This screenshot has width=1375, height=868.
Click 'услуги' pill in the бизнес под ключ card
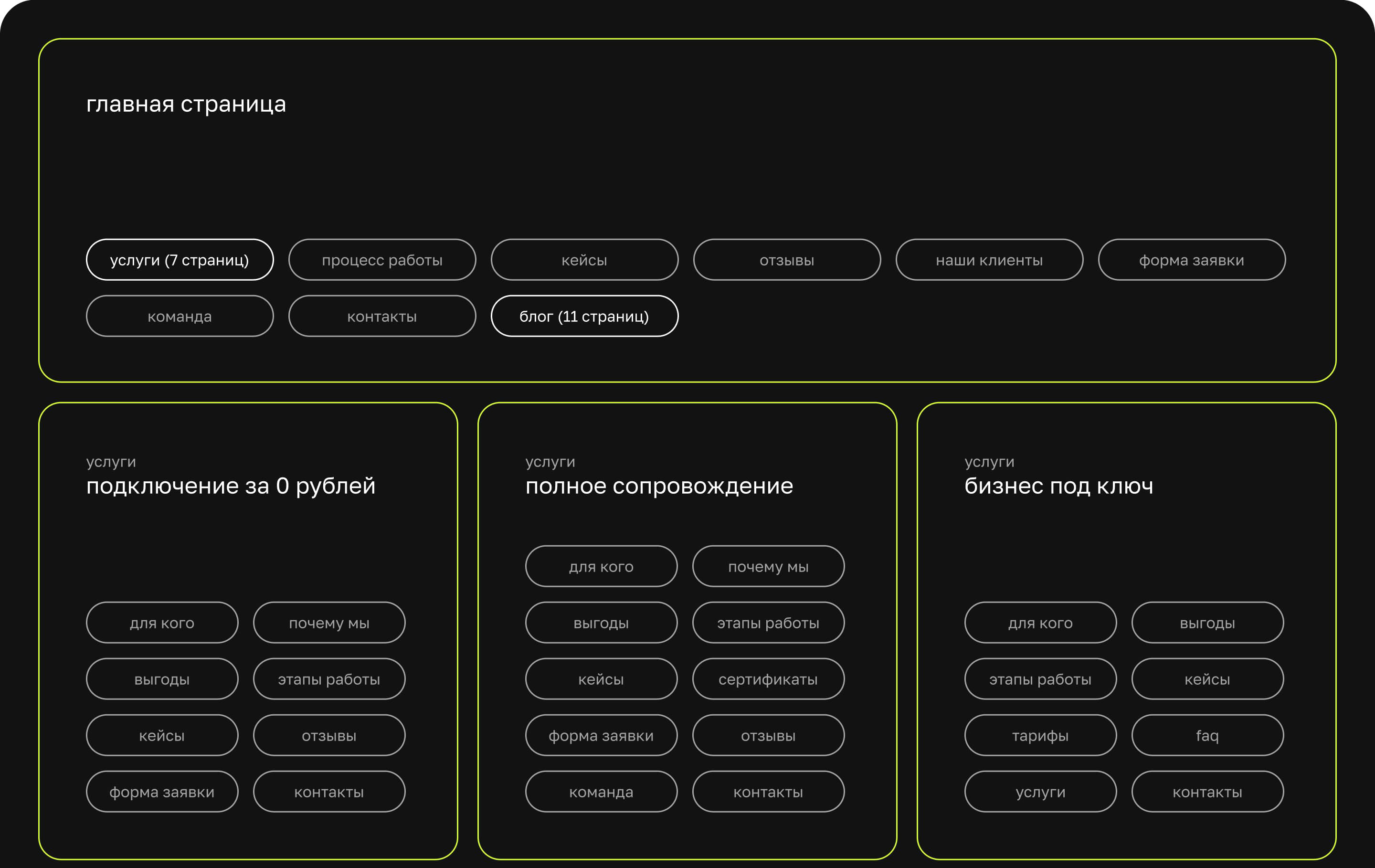tap(1040, 792)
